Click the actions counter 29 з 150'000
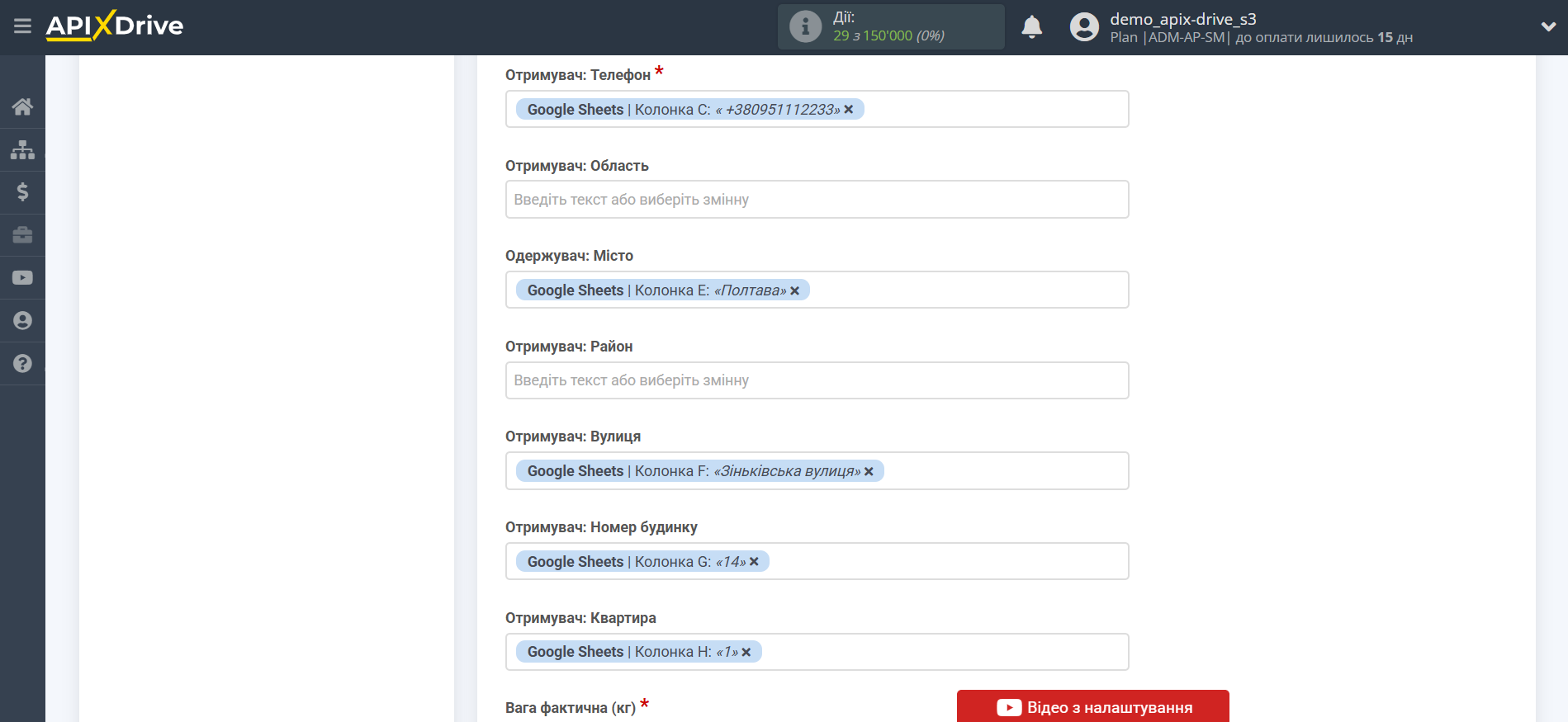The width and height of the screenshot is (1568, 722). (888, 35)
